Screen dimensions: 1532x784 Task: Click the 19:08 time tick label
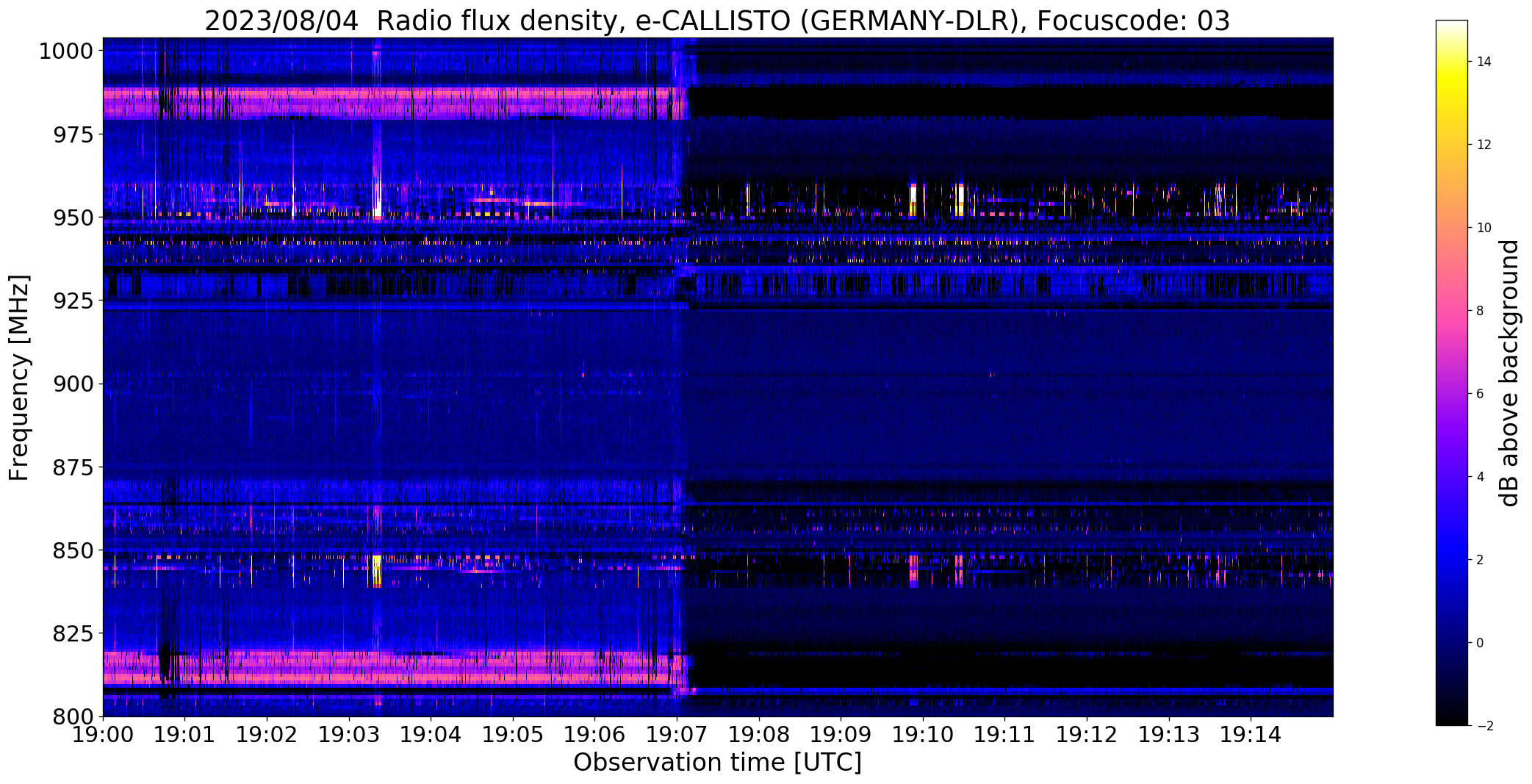click(x=759, y=735)
